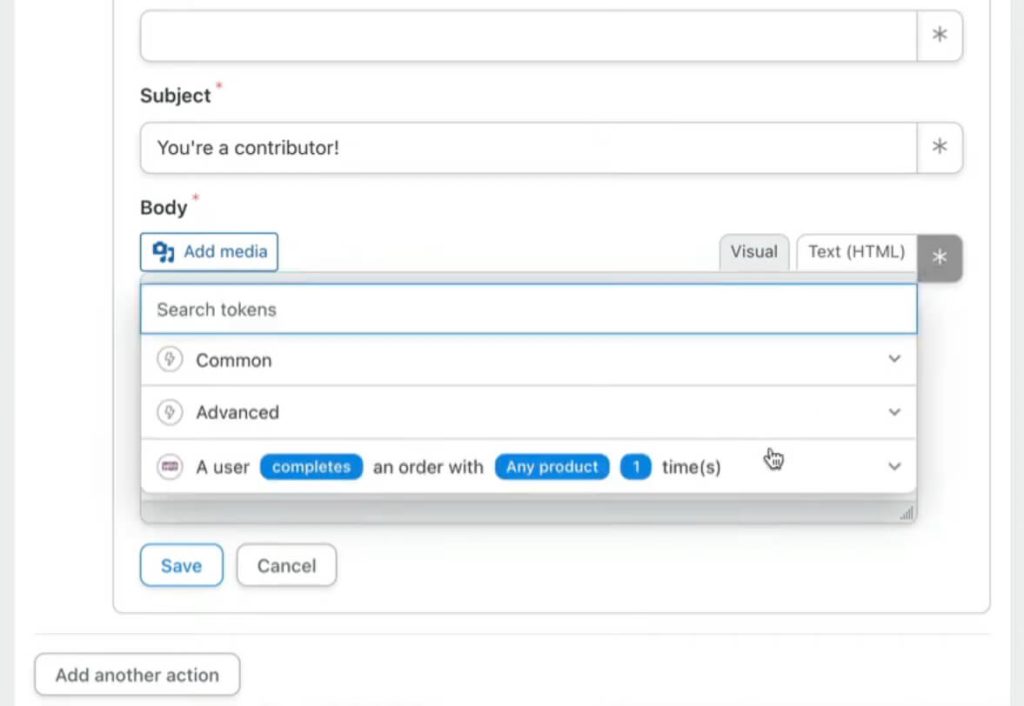Image resolution: width=1024 pixels, height=706 pixels.
Task: Open the token inserter beside the Subject field
Action: pos(939,146)
